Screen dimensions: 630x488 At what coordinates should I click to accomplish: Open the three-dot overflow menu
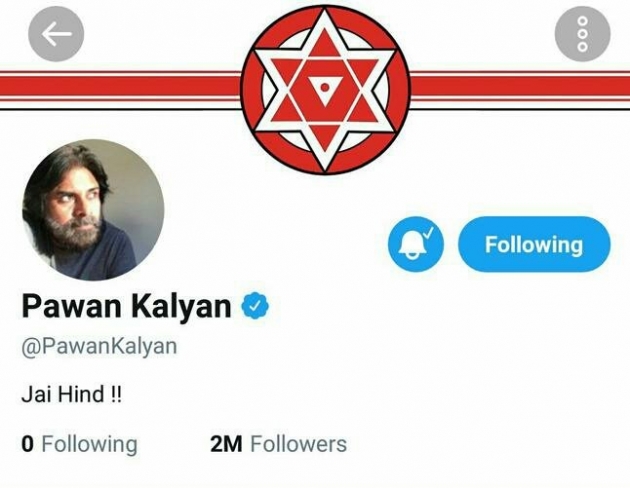(581, 34)
